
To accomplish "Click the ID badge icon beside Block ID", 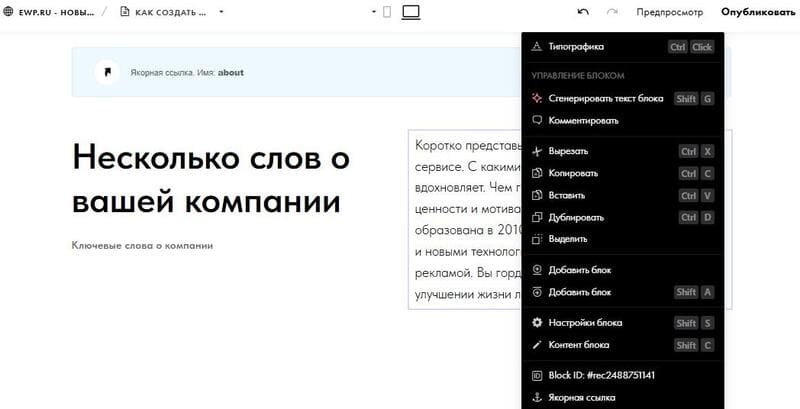I will (537, 376).
